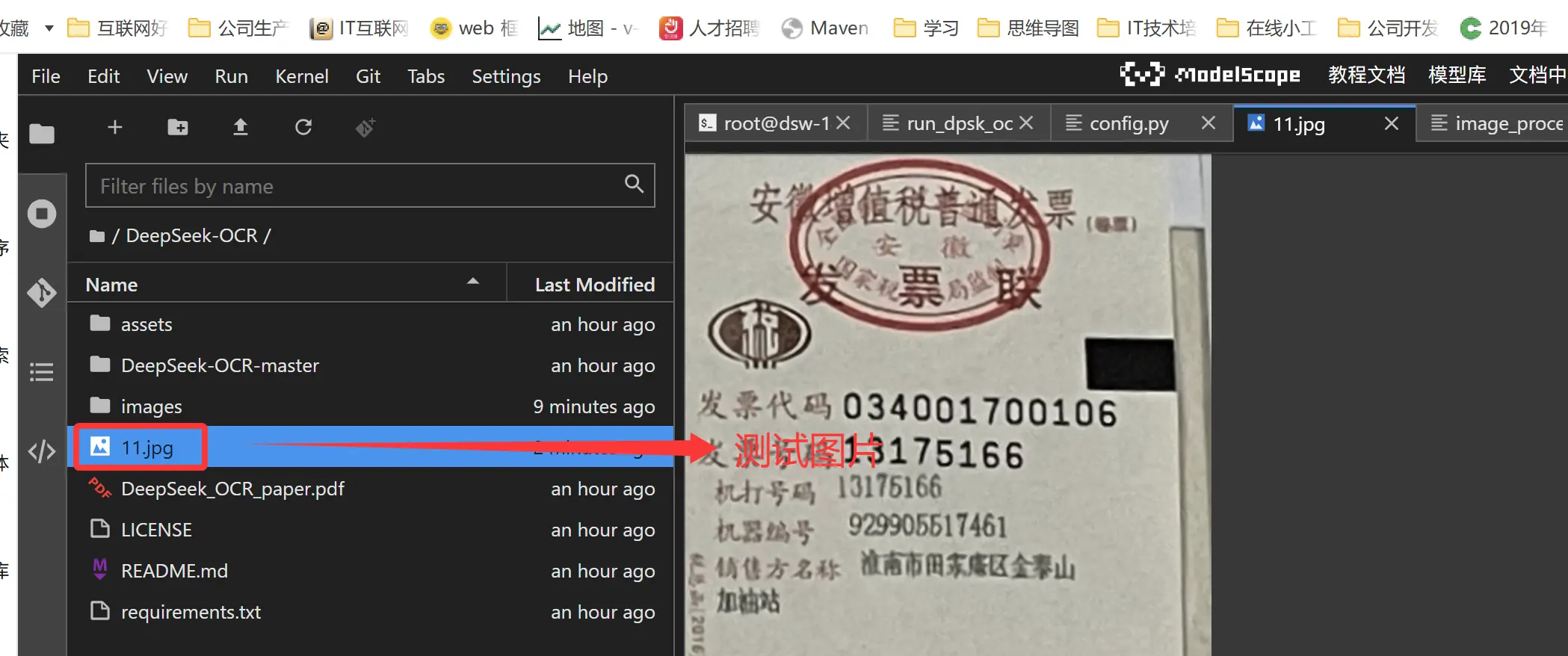The image size is (1568, 656).
Task: Click the ModelScope logo
Action: click(x=1210, y=75)
